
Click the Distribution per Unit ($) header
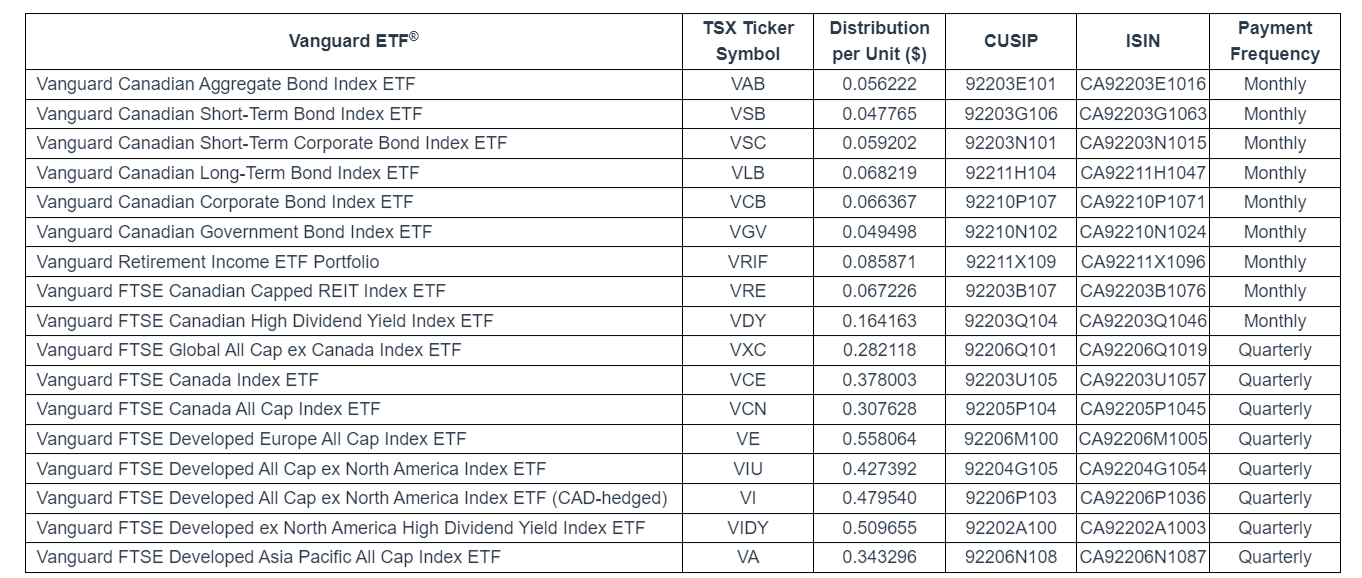[880, 41]
